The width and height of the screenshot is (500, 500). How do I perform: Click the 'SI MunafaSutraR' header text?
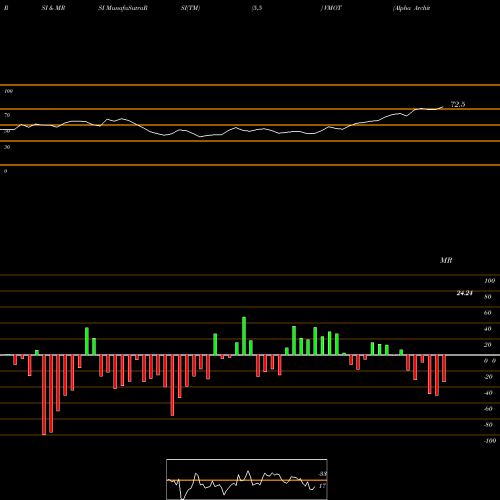[123, 8]
